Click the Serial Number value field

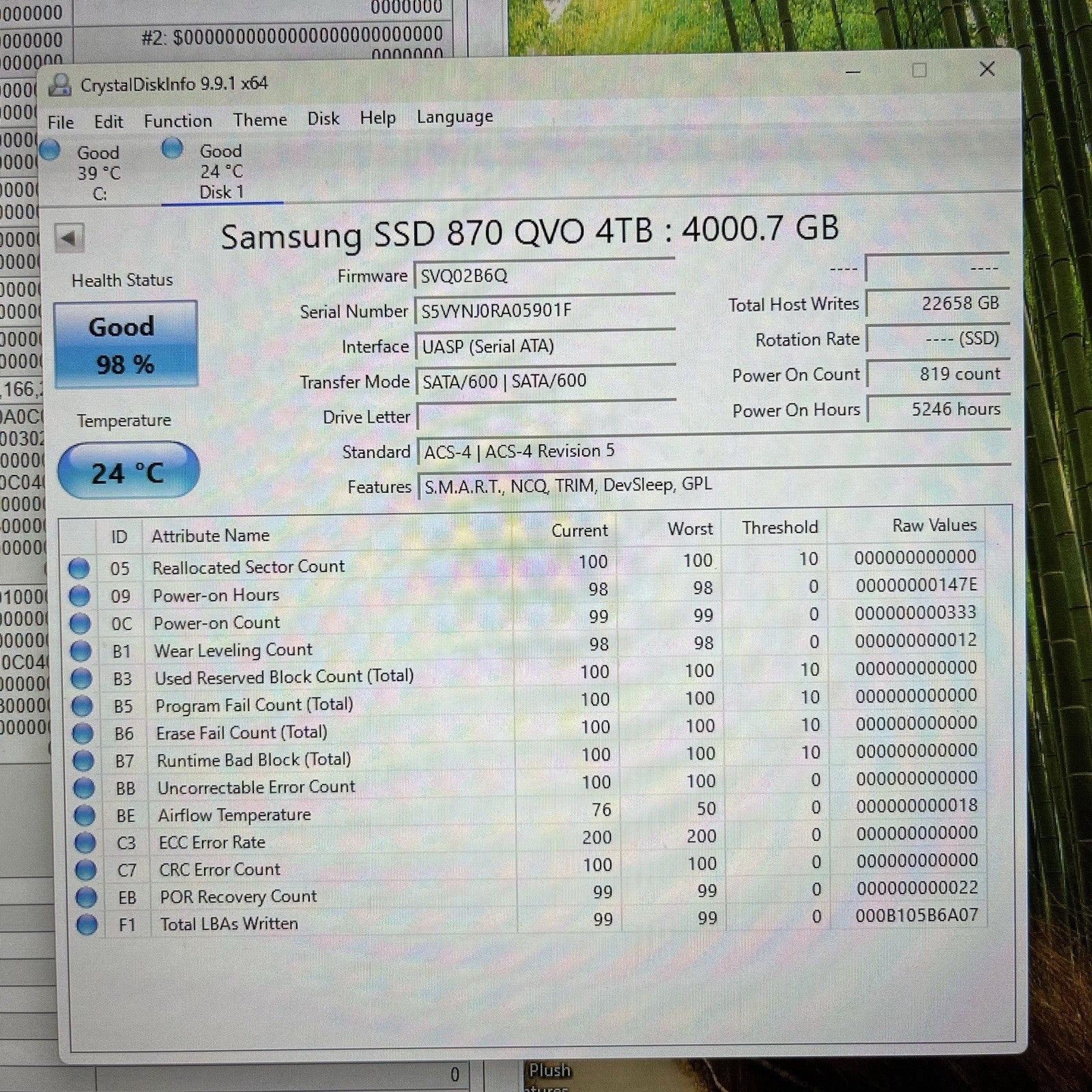(545, 311)
